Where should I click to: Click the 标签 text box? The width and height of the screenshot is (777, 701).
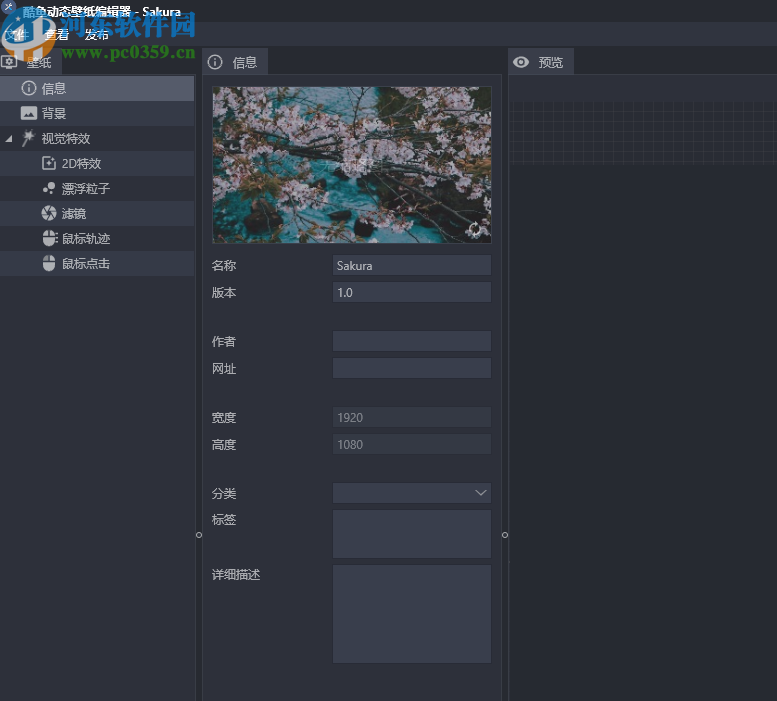click(412, 534)
